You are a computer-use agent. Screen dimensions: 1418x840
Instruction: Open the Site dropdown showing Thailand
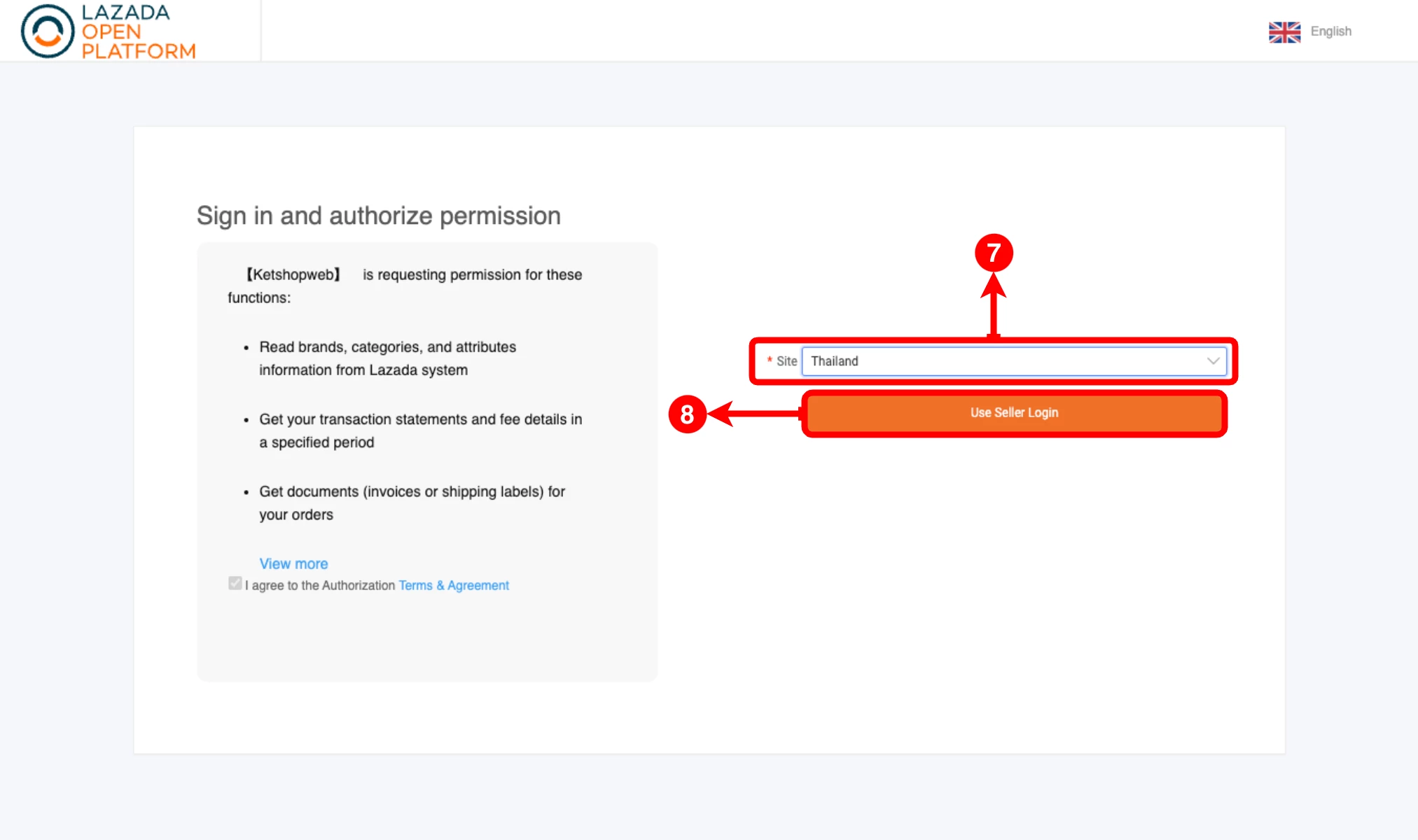click(1005, 361)
